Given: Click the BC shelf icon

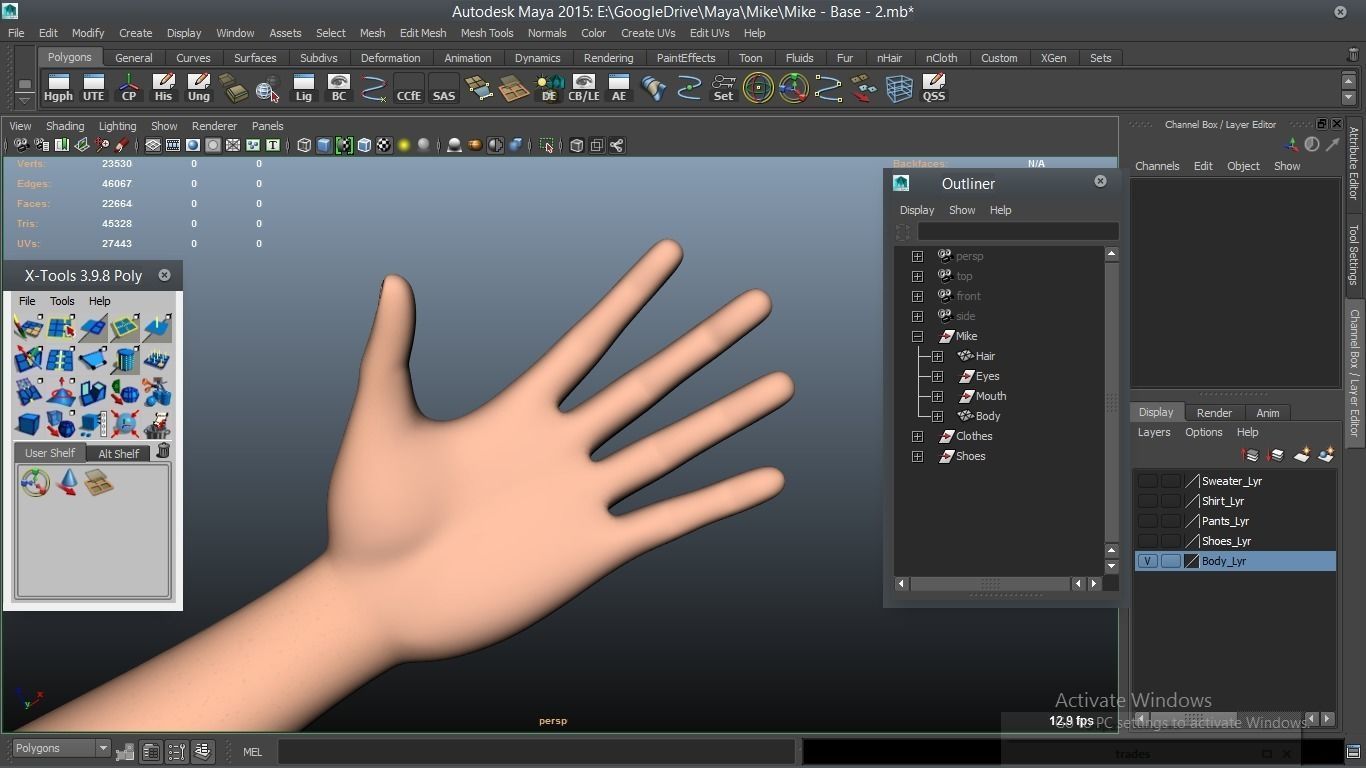Looking at the screenshot, I should (338, 88).
